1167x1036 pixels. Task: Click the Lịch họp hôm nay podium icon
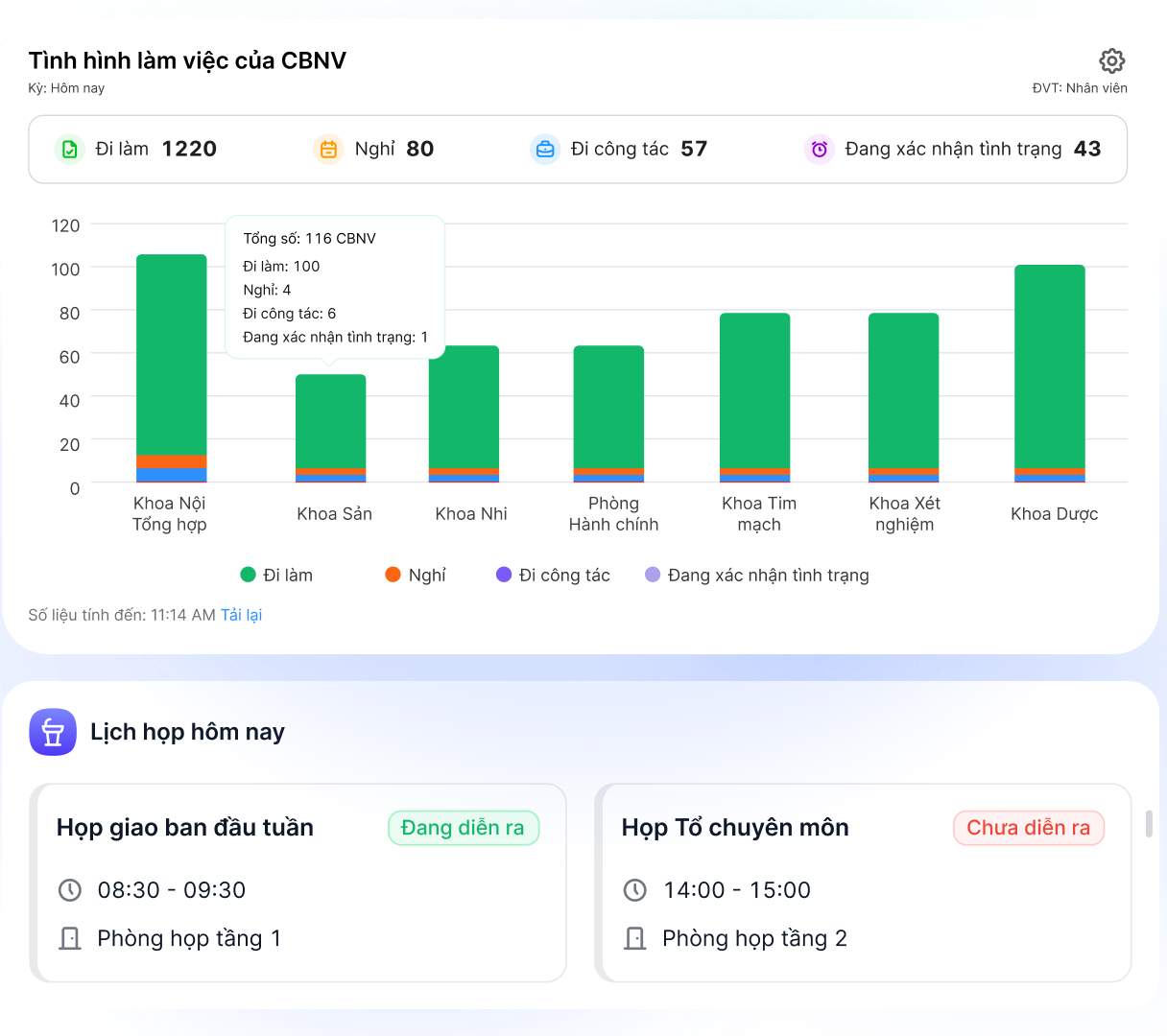pyautogui.click(x=53, y=732)
